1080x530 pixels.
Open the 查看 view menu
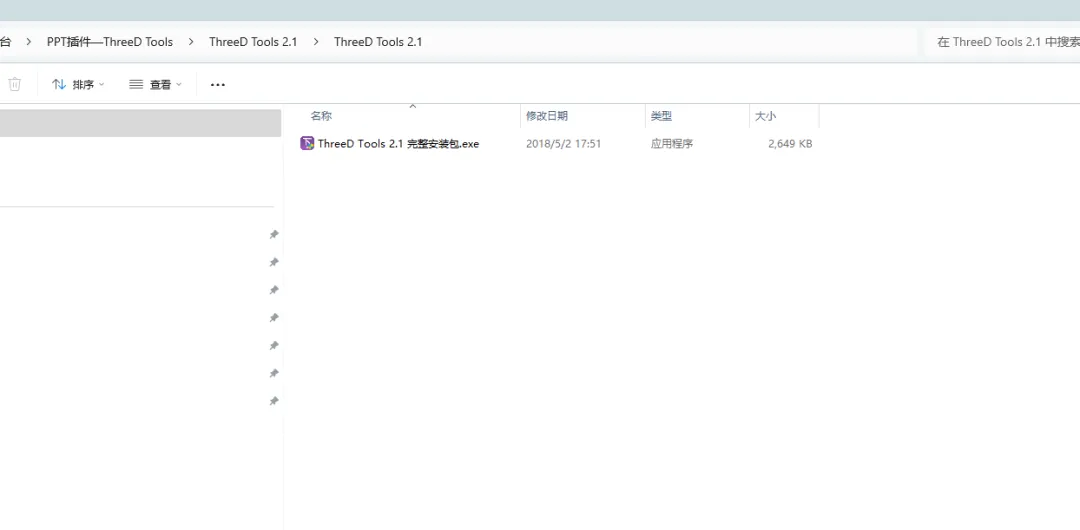coord(156,84)
